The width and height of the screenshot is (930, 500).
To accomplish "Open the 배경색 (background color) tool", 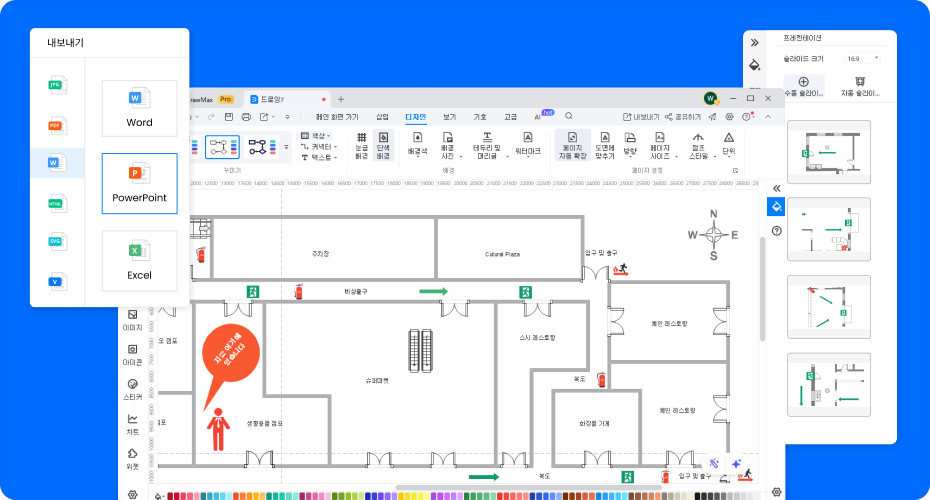I will [x=417, y=144].
